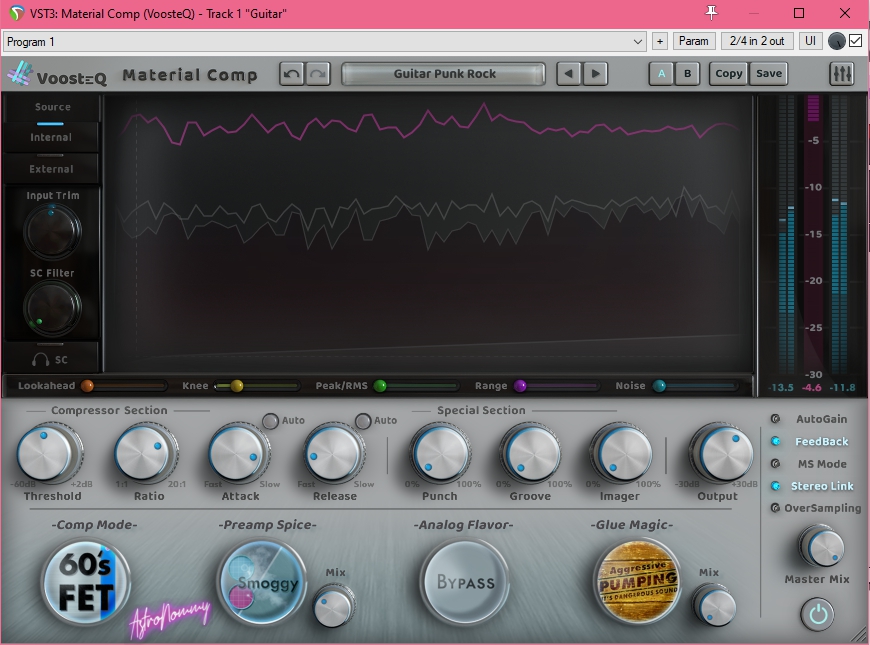Click the UI button
Screen dimensions: 870x645
[x=810, y=41]
